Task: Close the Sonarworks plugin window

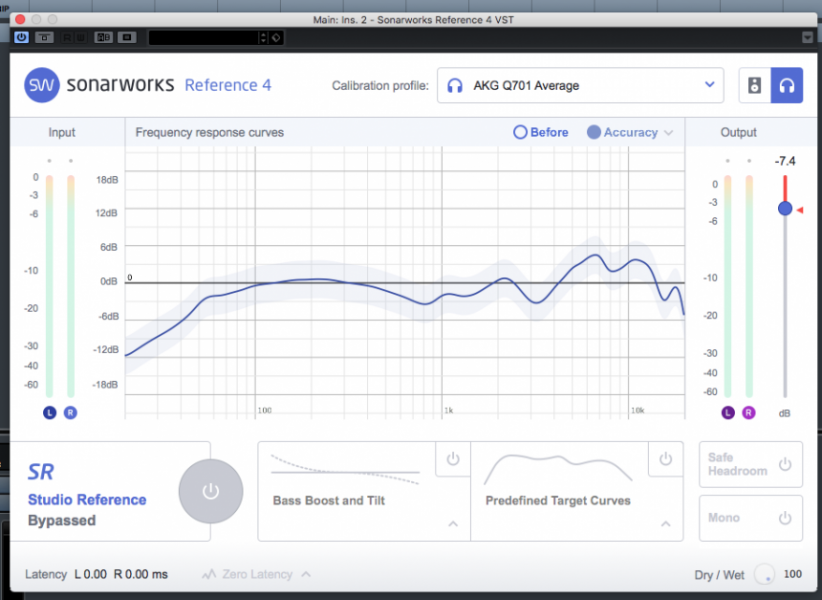Action: (x=20, y=19)
